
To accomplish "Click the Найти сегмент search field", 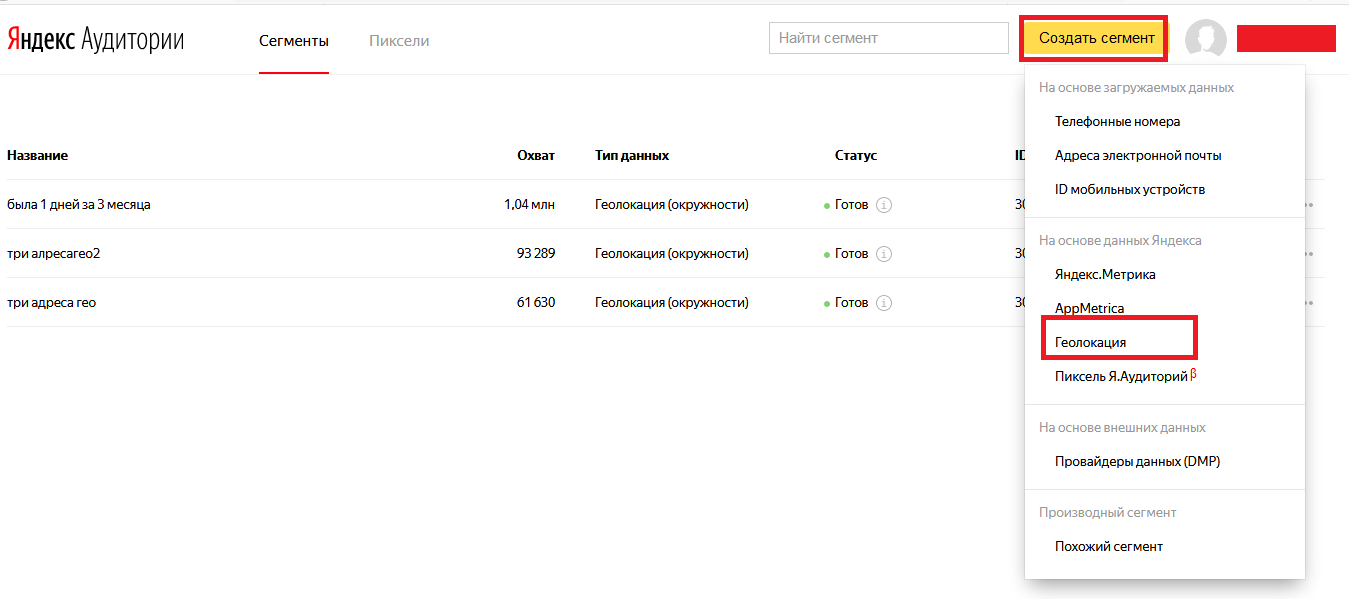I will coord(889,38).
